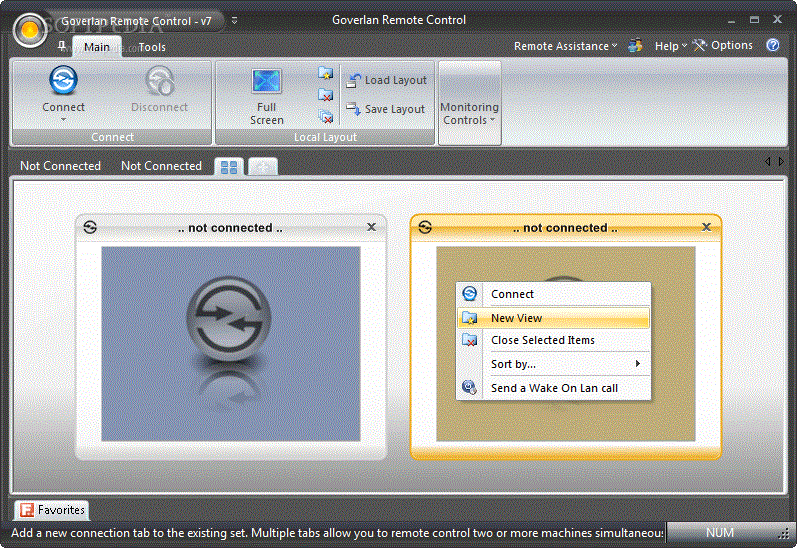Open the Favorites panel tab
Screen dimensions: 797x548
point(52,510)
